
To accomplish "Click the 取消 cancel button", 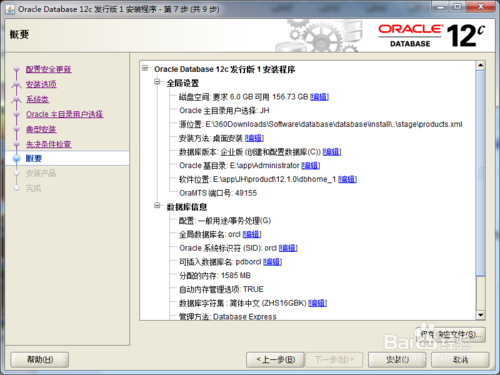I will (x=460, y=360).
